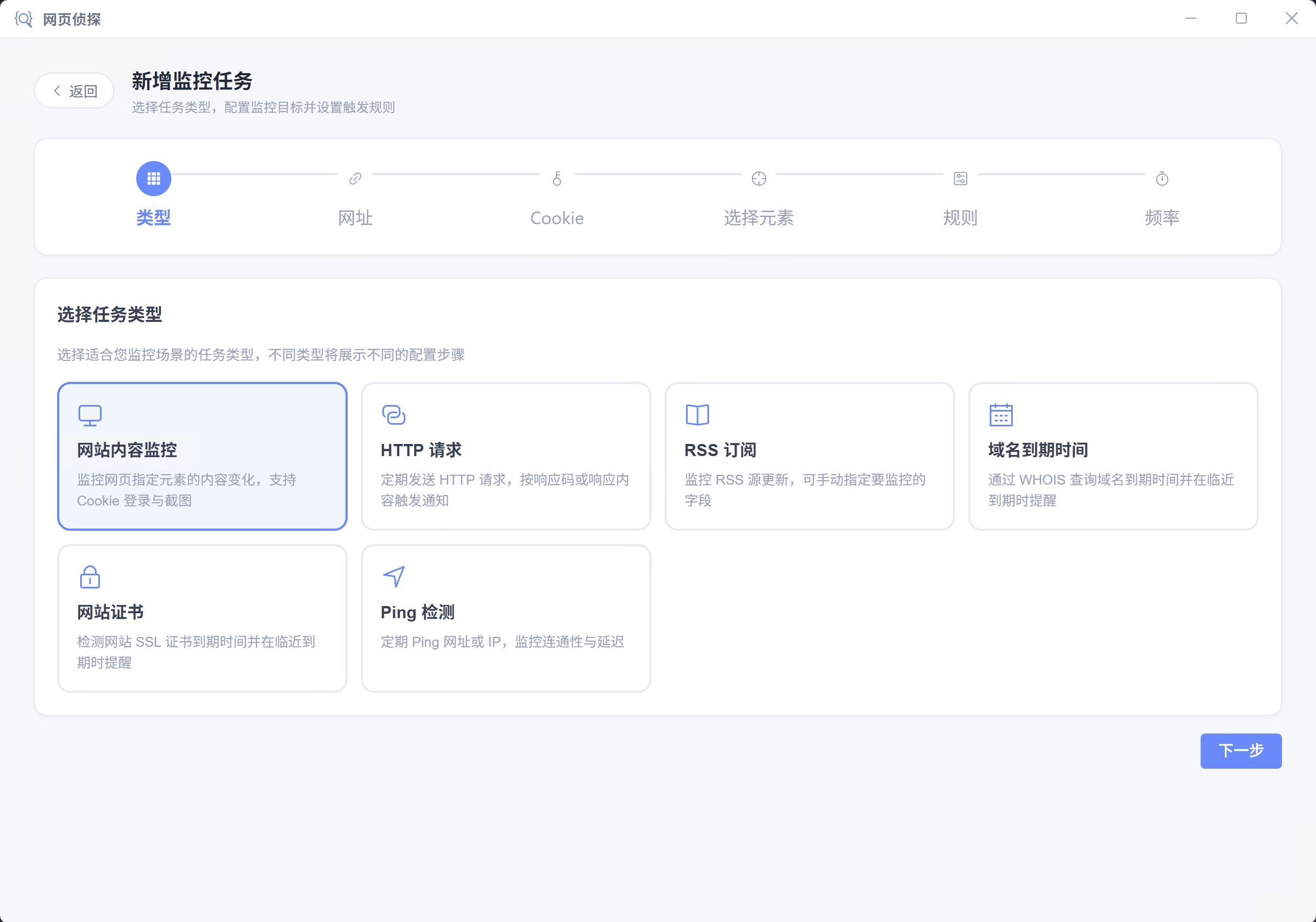Click the 新增监控任务 page heading
1316x922 pixels.
pyautogui.click(x=192, y=81)
